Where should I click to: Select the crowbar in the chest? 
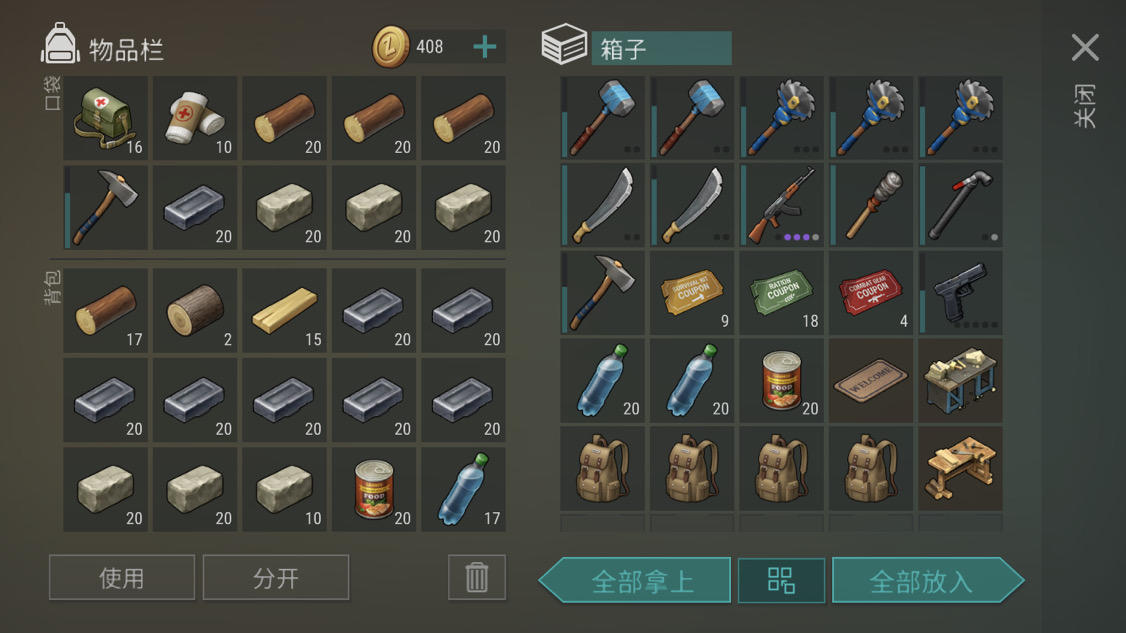pos(960,205)
